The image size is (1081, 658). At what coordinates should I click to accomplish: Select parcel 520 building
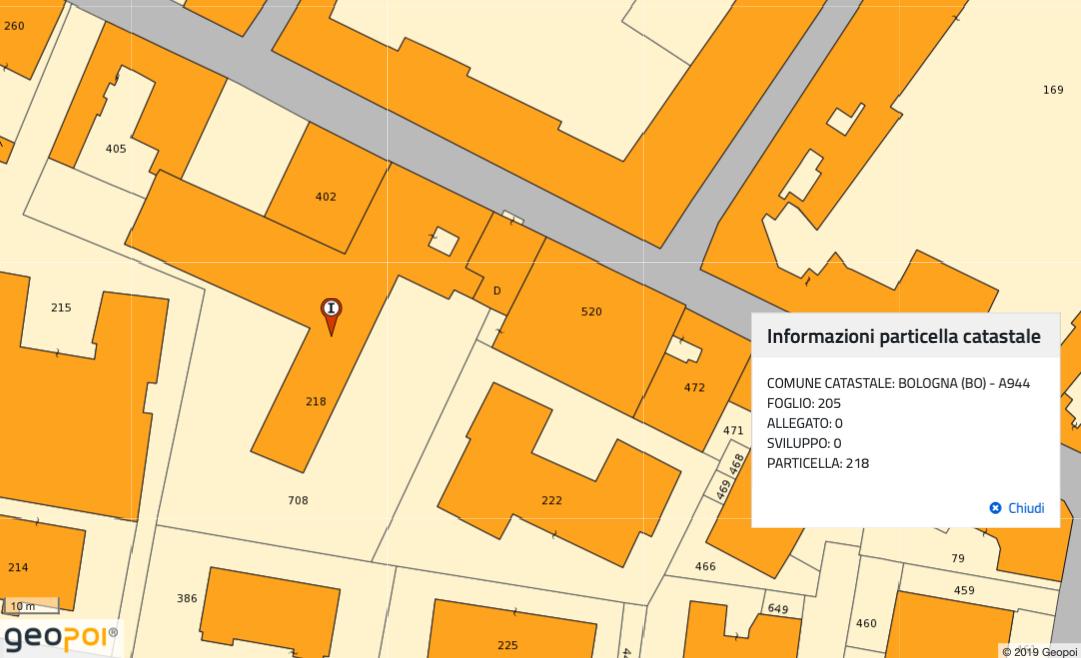(x=591, y=312)
